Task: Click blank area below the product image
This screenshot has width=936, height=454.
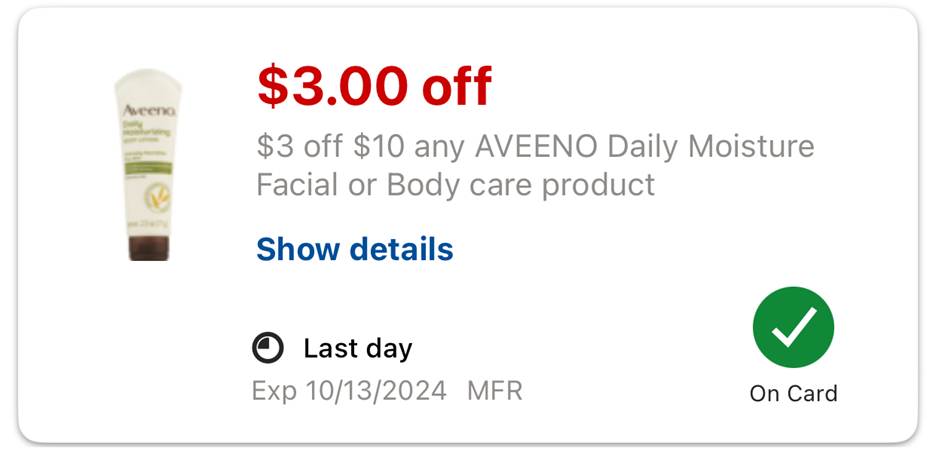Action: (148, 352)
